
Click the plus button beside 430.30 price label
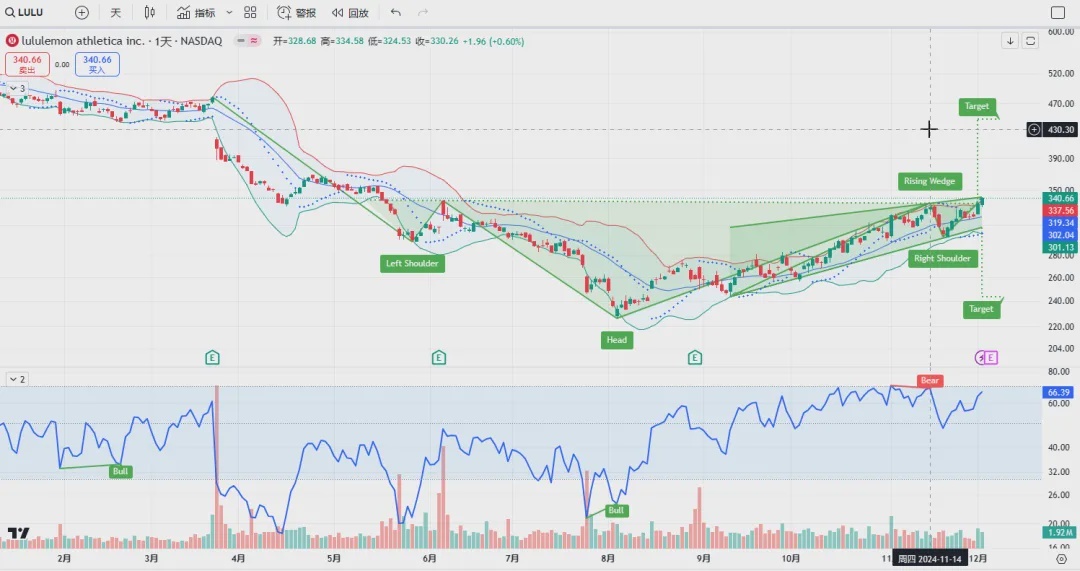coord(1033,129)
